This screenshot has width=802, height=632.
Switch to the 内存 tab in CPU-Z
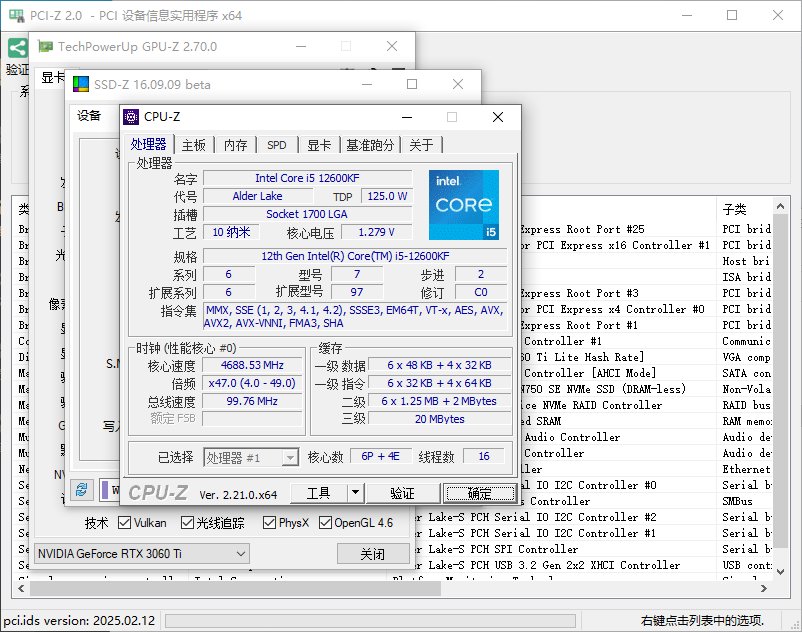tap(235, 145)
